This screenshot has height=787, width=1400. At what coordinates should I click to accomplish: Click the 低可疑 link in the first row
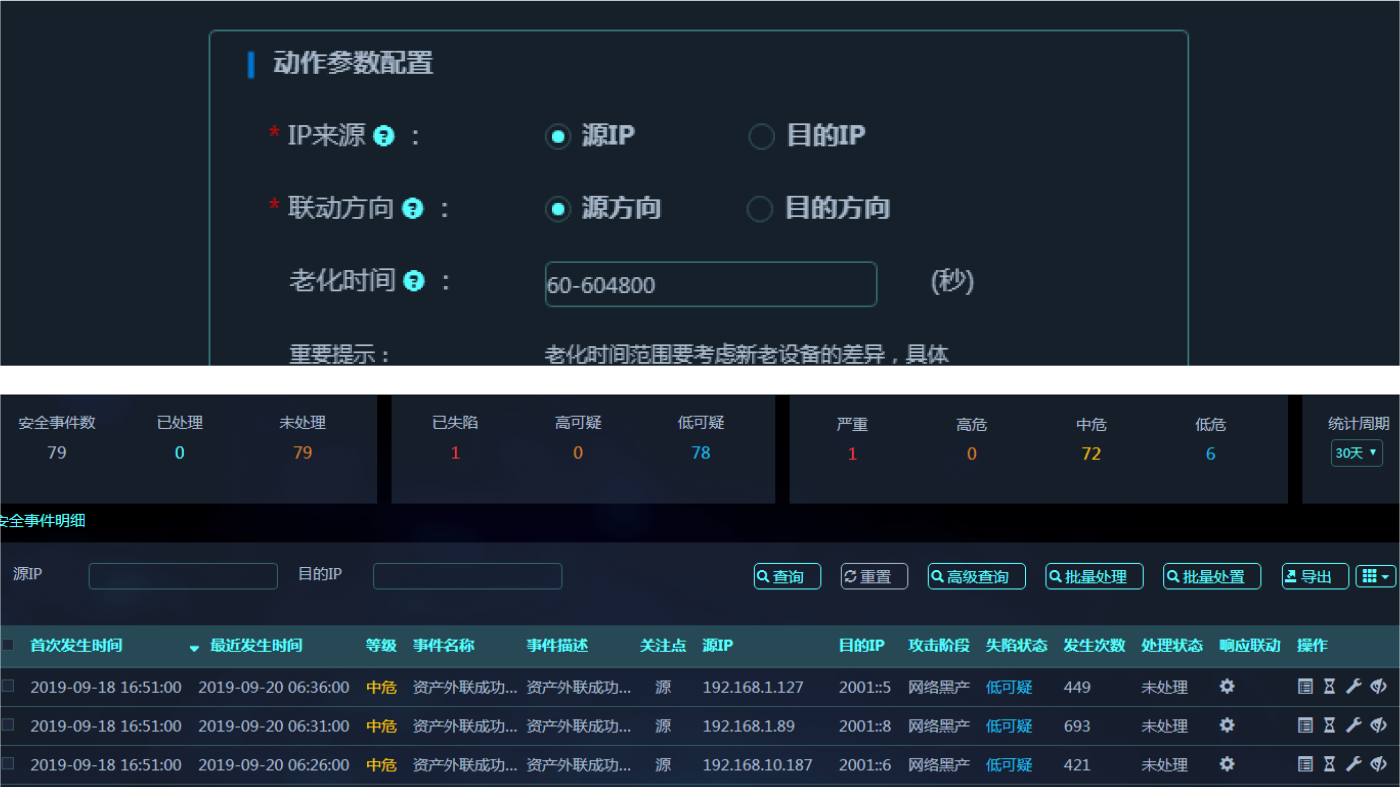1008,687
